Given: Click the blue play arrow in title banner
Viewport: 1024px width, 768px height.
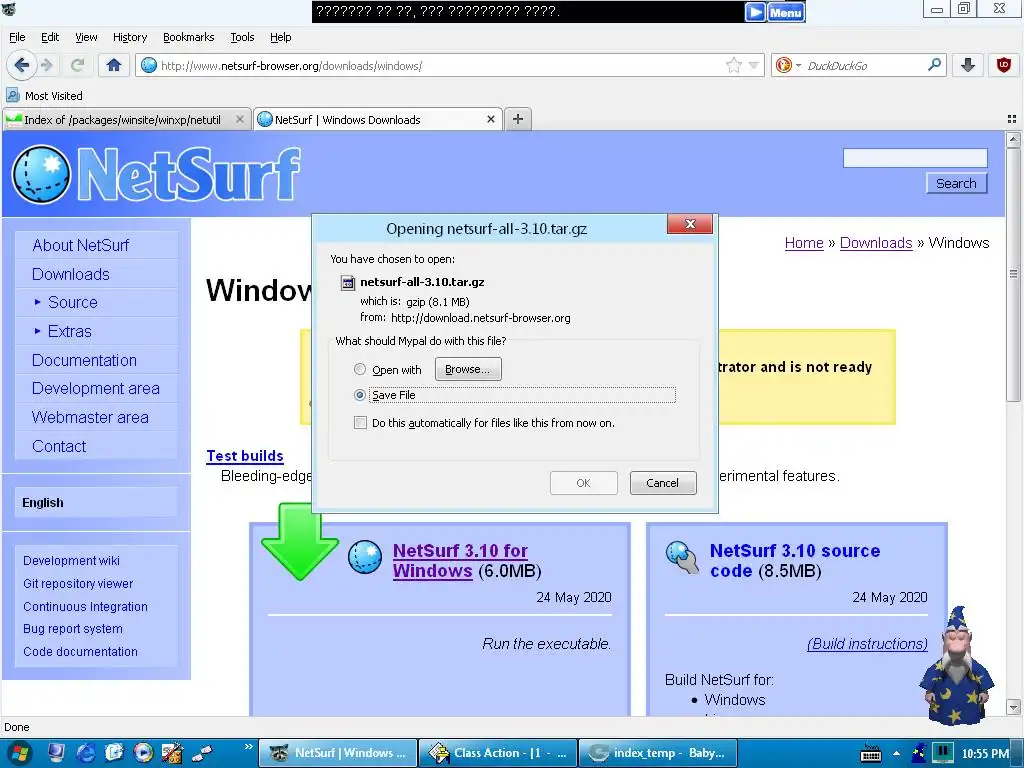Looking at the screenshot, I should coord(755,12).
